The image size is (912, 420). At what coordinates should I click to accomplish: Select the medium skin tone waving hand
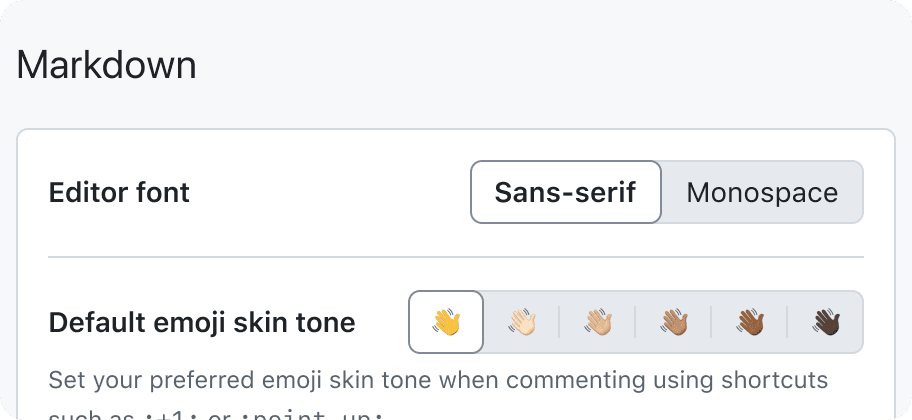[674, 322]
